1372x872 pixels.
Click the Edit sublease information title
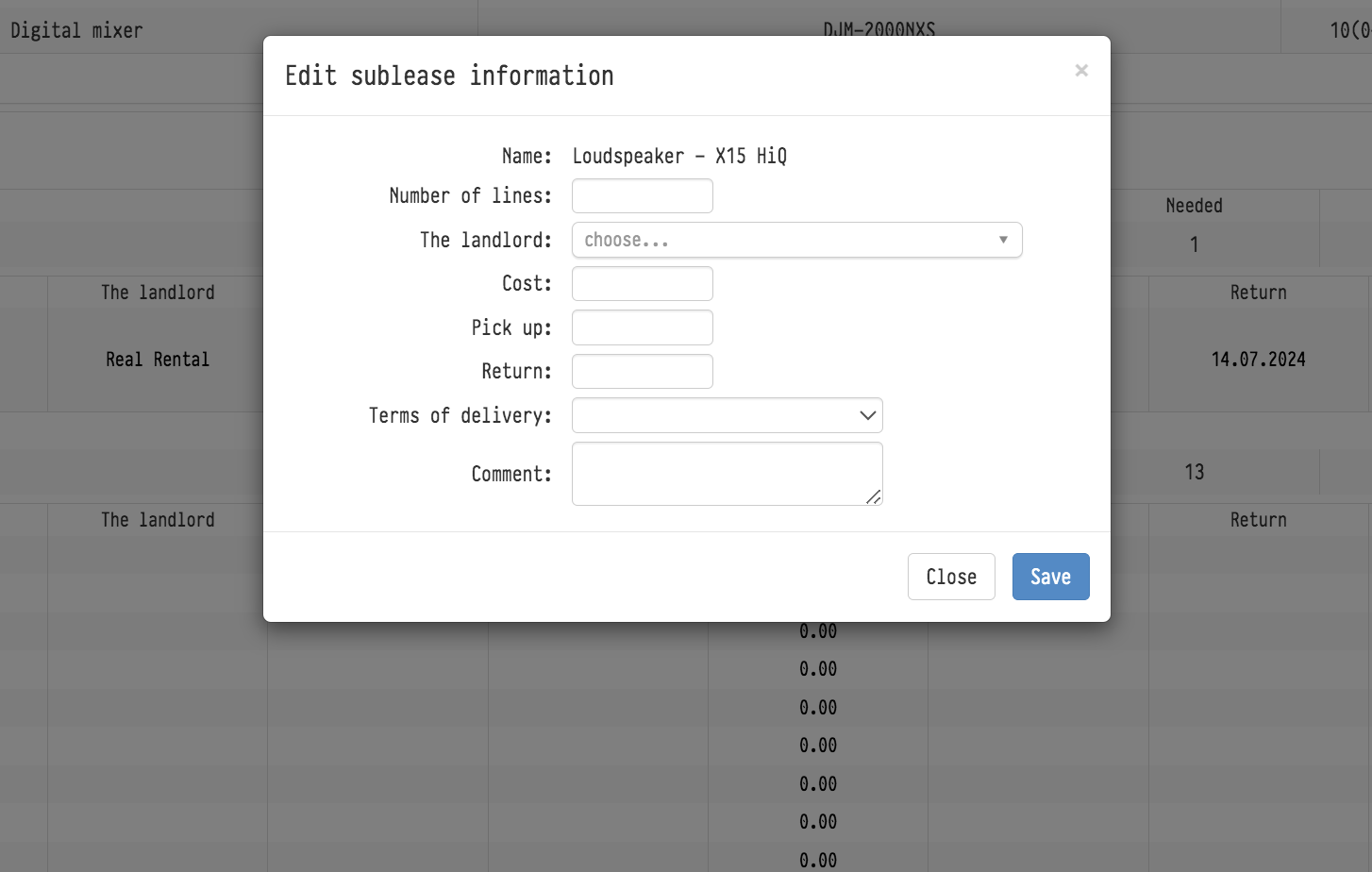[x=449, y=75]
